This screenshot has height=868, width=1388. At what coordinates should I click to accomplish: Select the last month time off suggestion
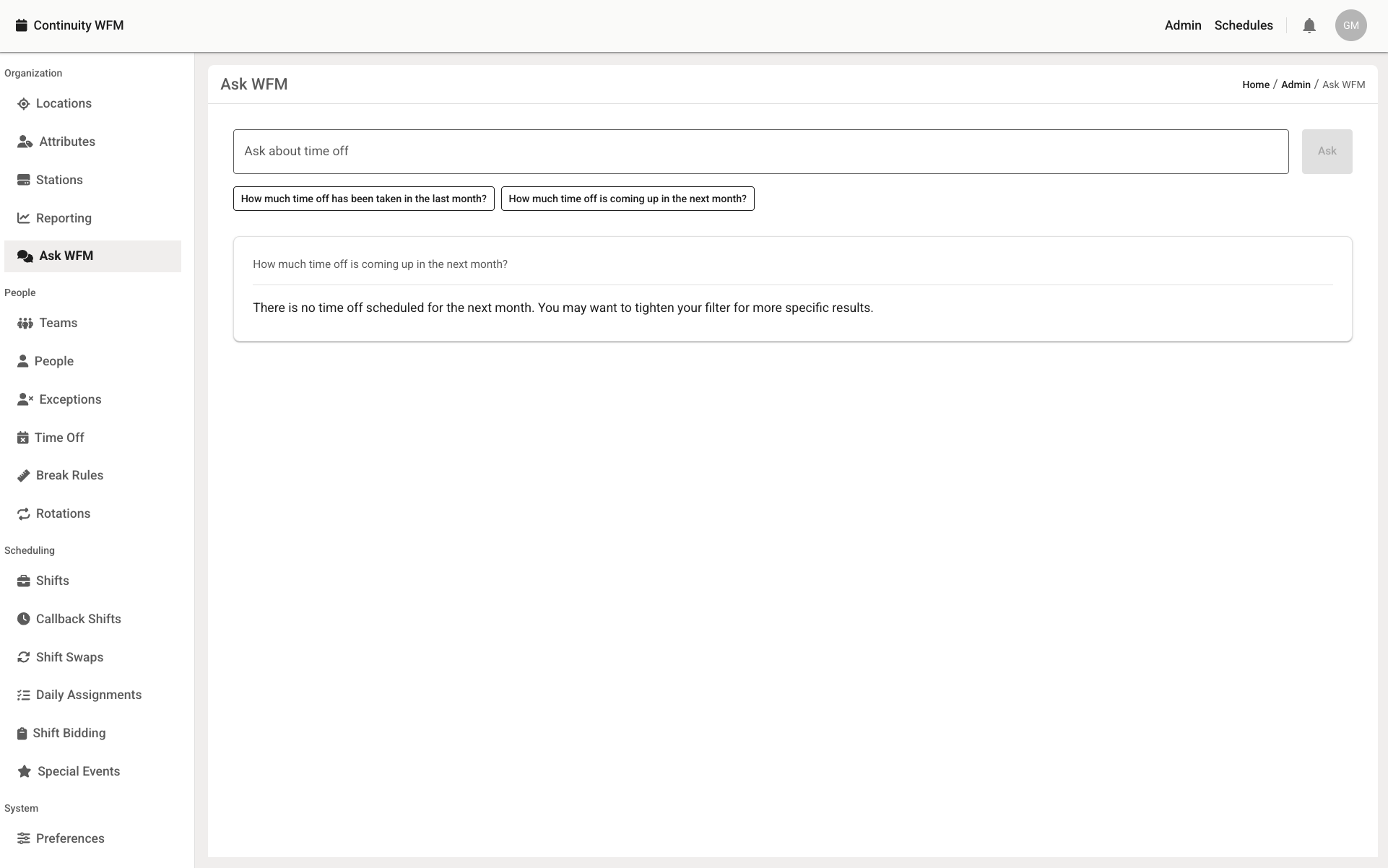pos(363,199)
